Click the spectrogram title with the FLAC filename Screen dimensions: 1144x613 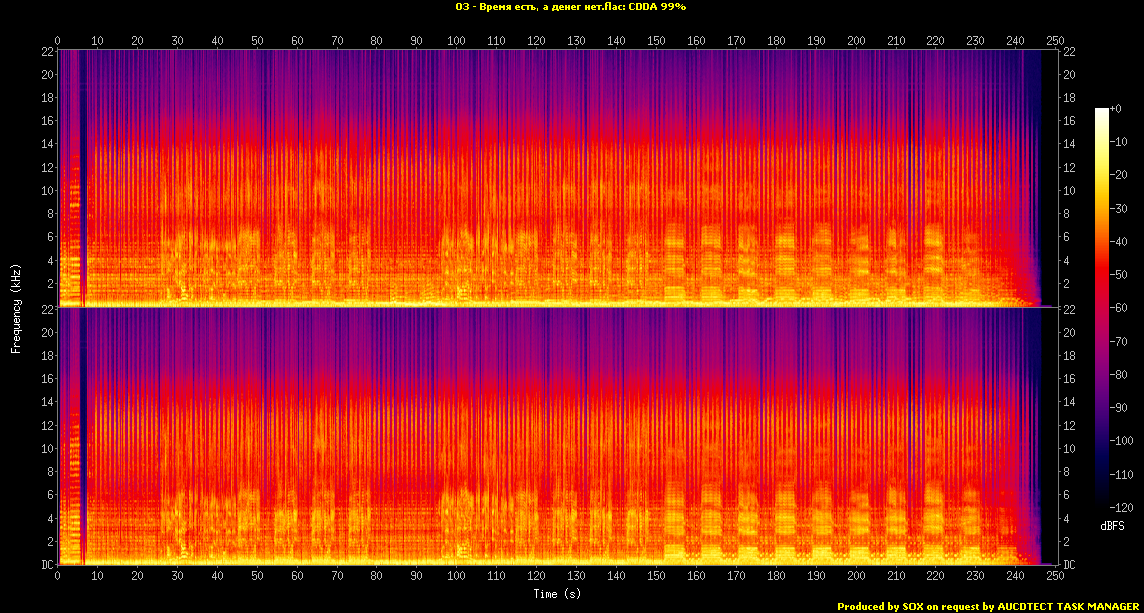[570, 7]
